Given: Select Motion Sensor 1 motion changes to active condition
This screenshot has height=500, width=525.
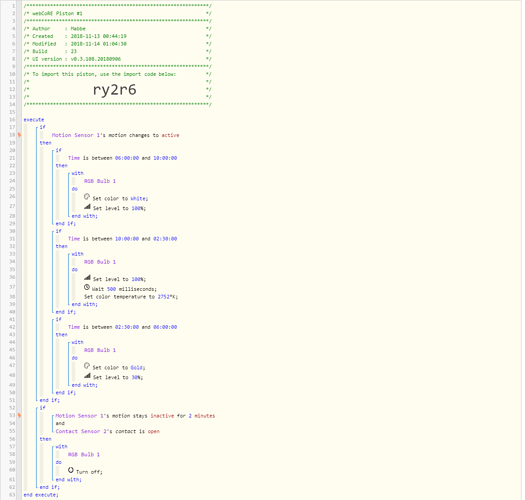Looking at the screenshot, I should pos(116,135).
